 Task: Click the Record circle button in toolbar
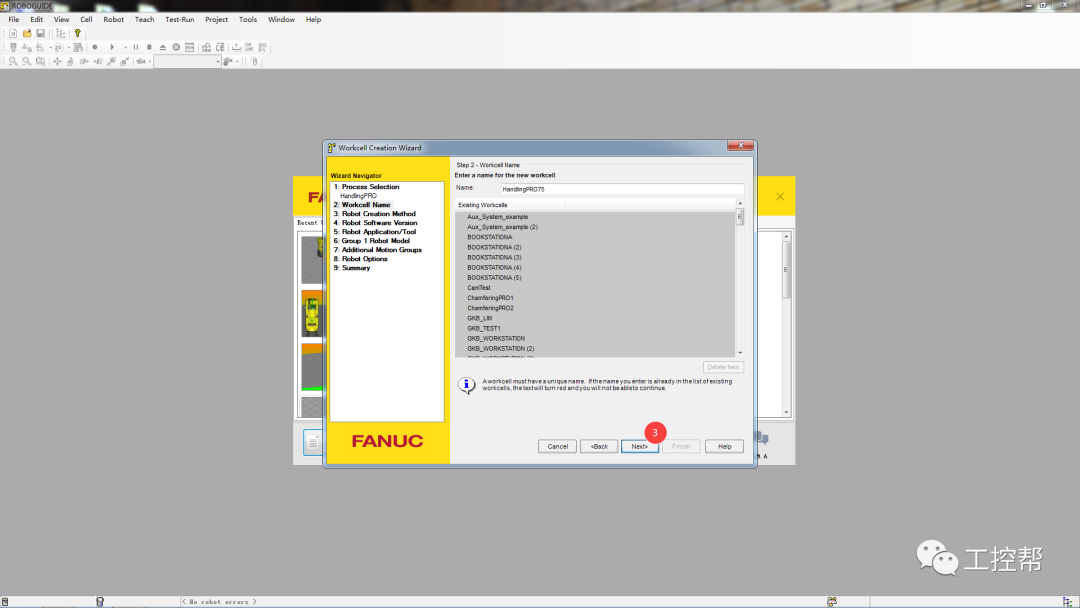click(95, 48)
